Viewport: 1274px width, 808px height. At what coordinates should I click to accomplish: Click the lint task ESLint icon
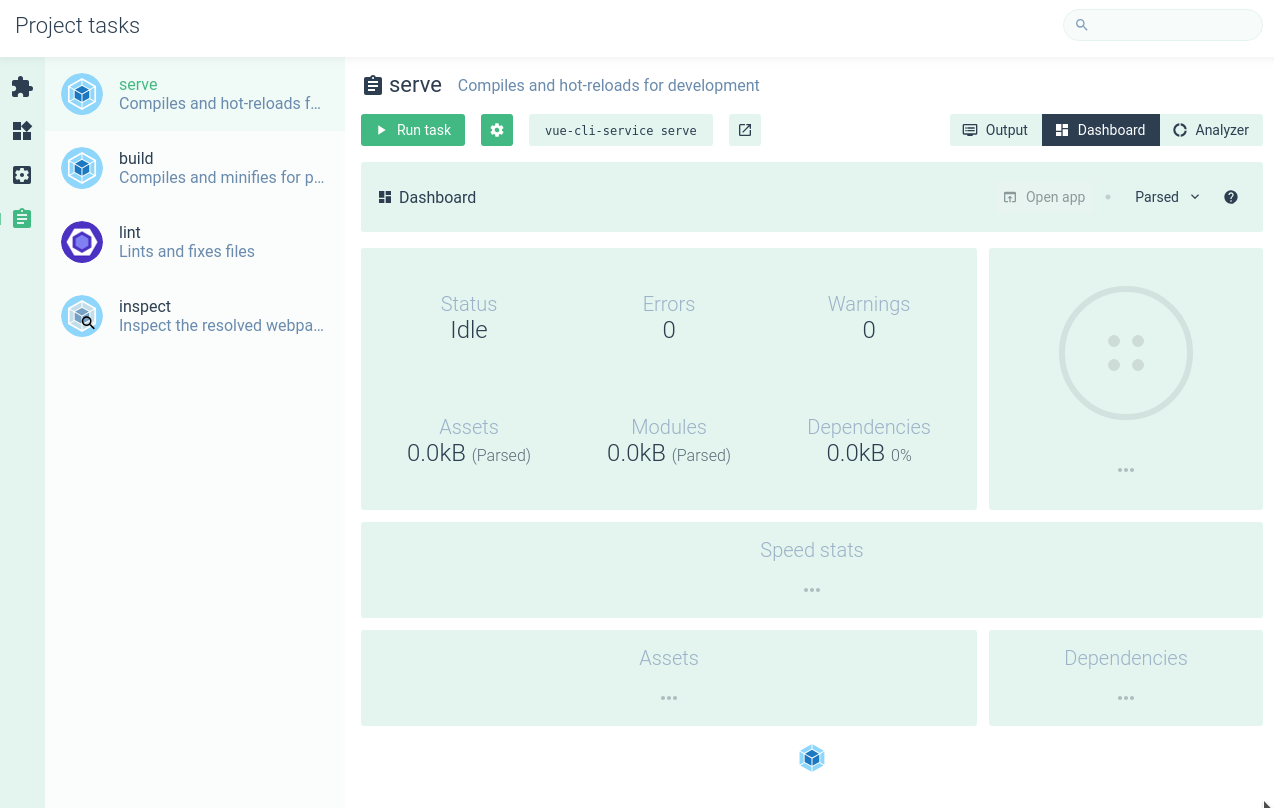point(82,242)
